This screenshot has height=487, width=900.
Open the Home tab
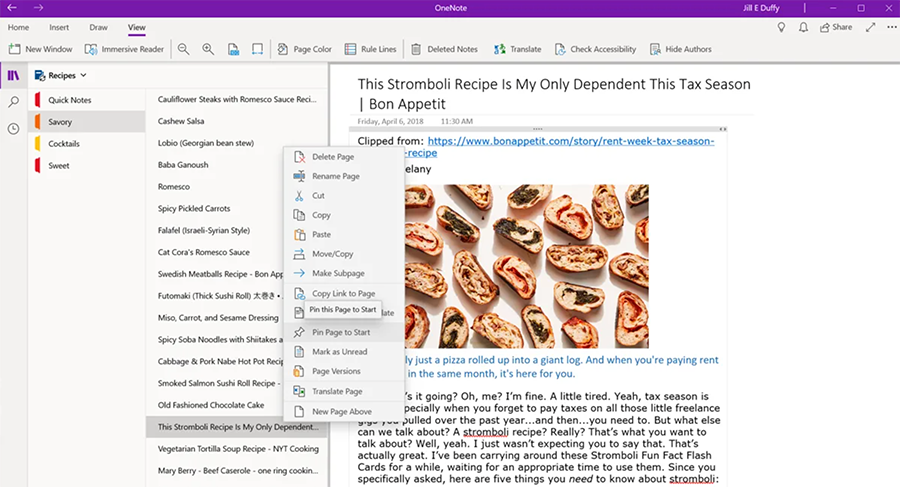tap(18, 27)
